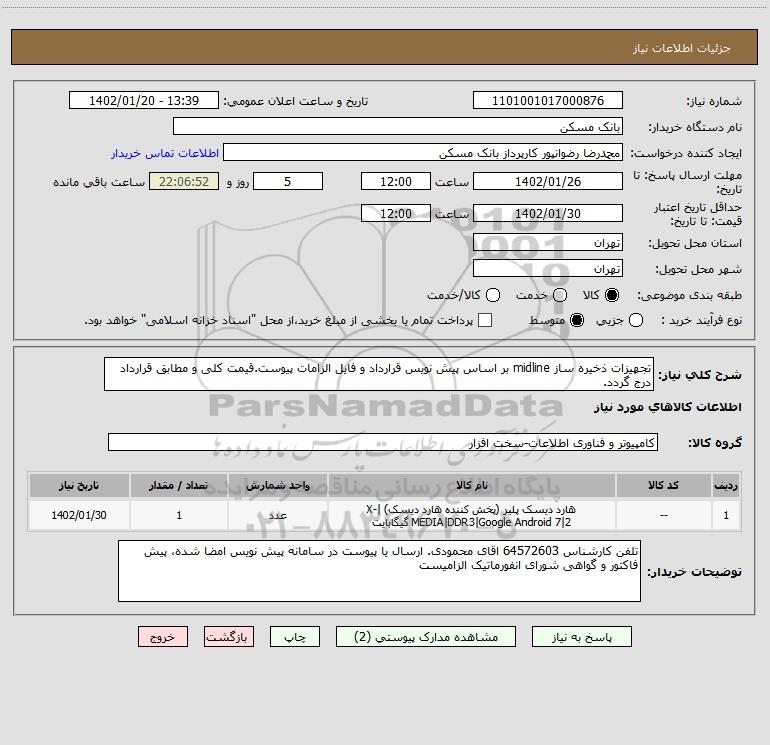Image resolution: width=770 pixels, height=745 pixels.
Task: Open اطلاعات تماس خریدار link
Action: click(165, 153)
